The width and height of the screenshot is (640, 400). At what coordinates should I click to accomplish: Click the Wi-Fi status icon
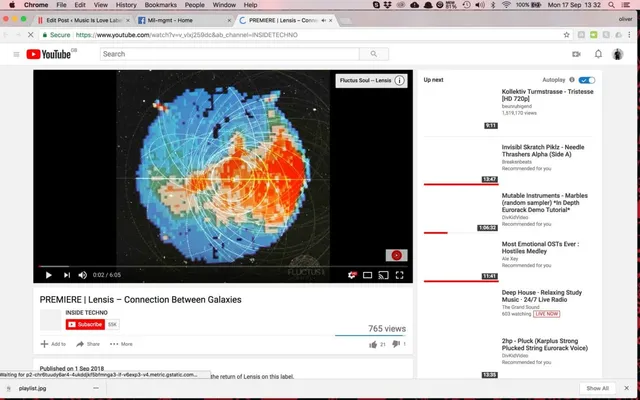(x=506, y=5)
